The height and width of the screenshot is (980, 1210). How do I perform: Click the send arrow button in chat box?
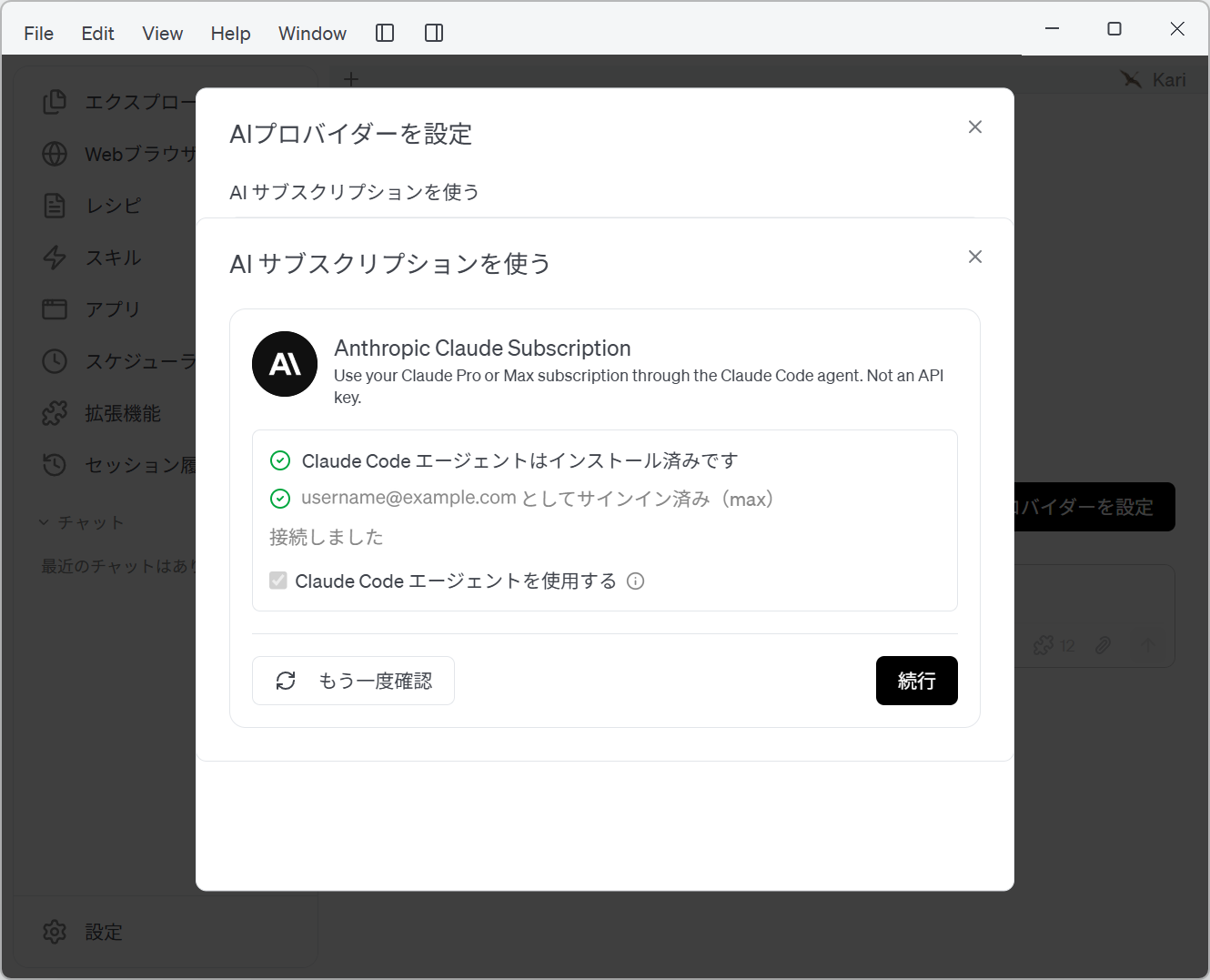[x=1148, y=645]
